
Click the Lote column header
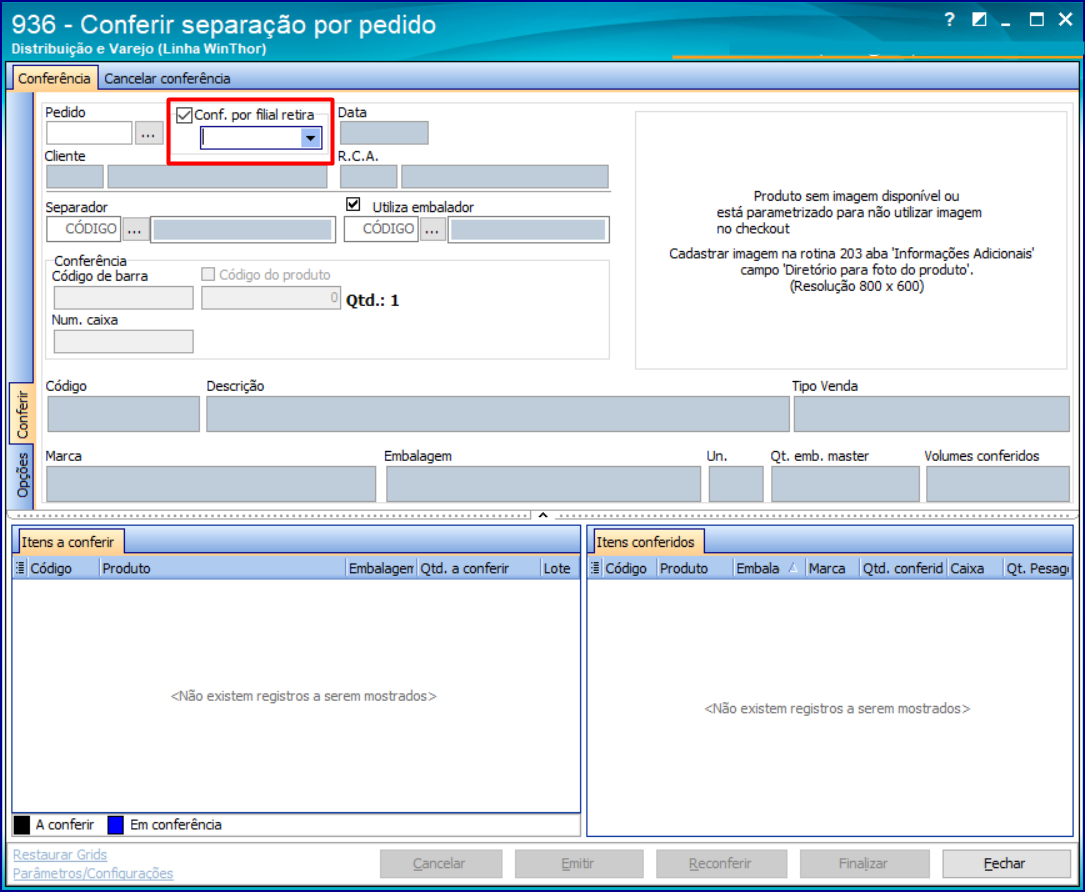[x=559, y=568]
